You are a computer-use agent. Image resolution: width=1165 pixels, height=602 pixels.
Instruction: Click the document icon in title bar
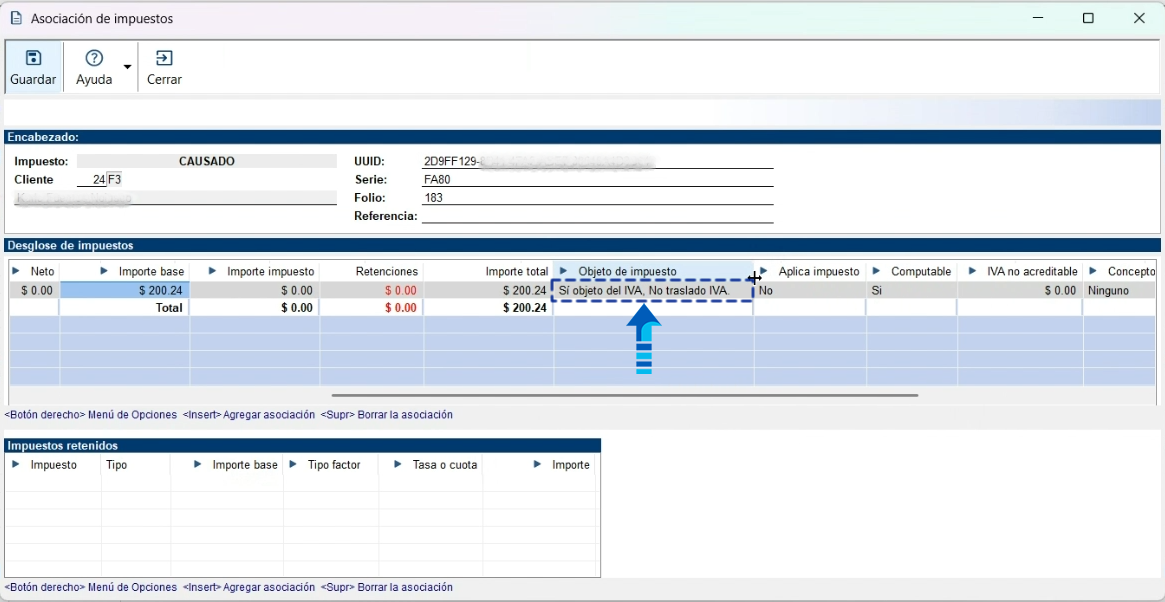click(16, 19)
